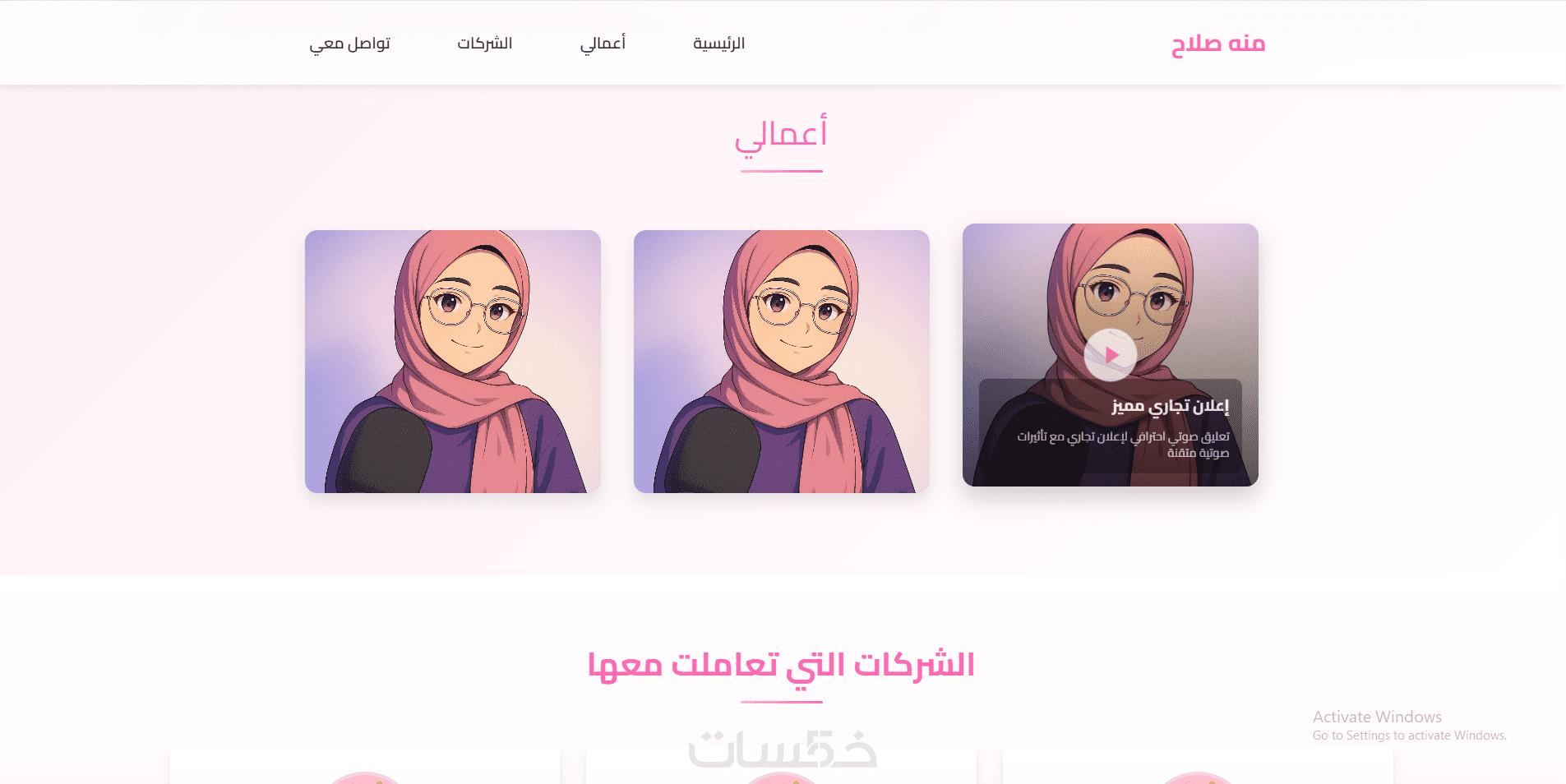The width and height of the screenshot is (1566, 784).
Task: Click the الشركات التي تعاملت معها heading
Action: coord(781,666)
